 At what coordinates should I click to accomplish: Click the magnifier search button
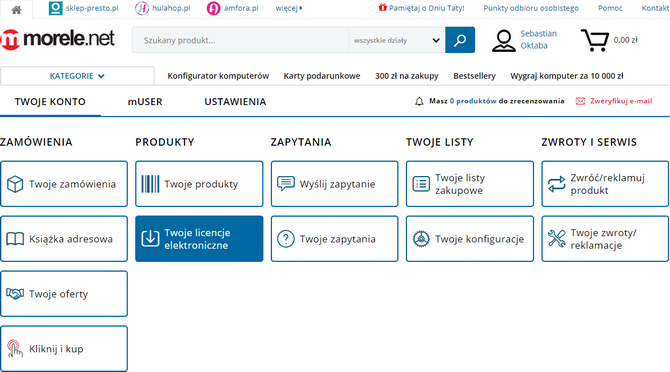460,40
